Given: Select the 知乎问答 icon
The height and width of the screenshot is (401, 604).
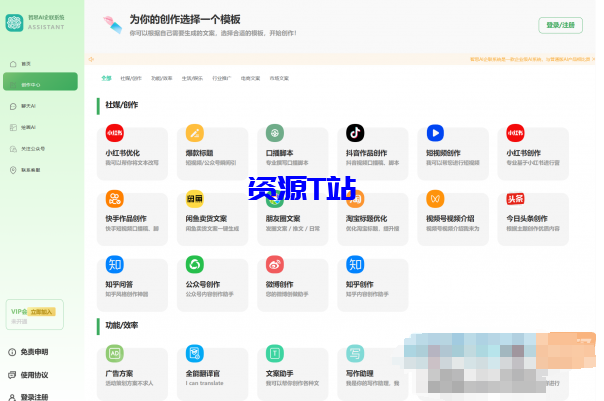Looking at the screenshot, I should pos(114,265).
